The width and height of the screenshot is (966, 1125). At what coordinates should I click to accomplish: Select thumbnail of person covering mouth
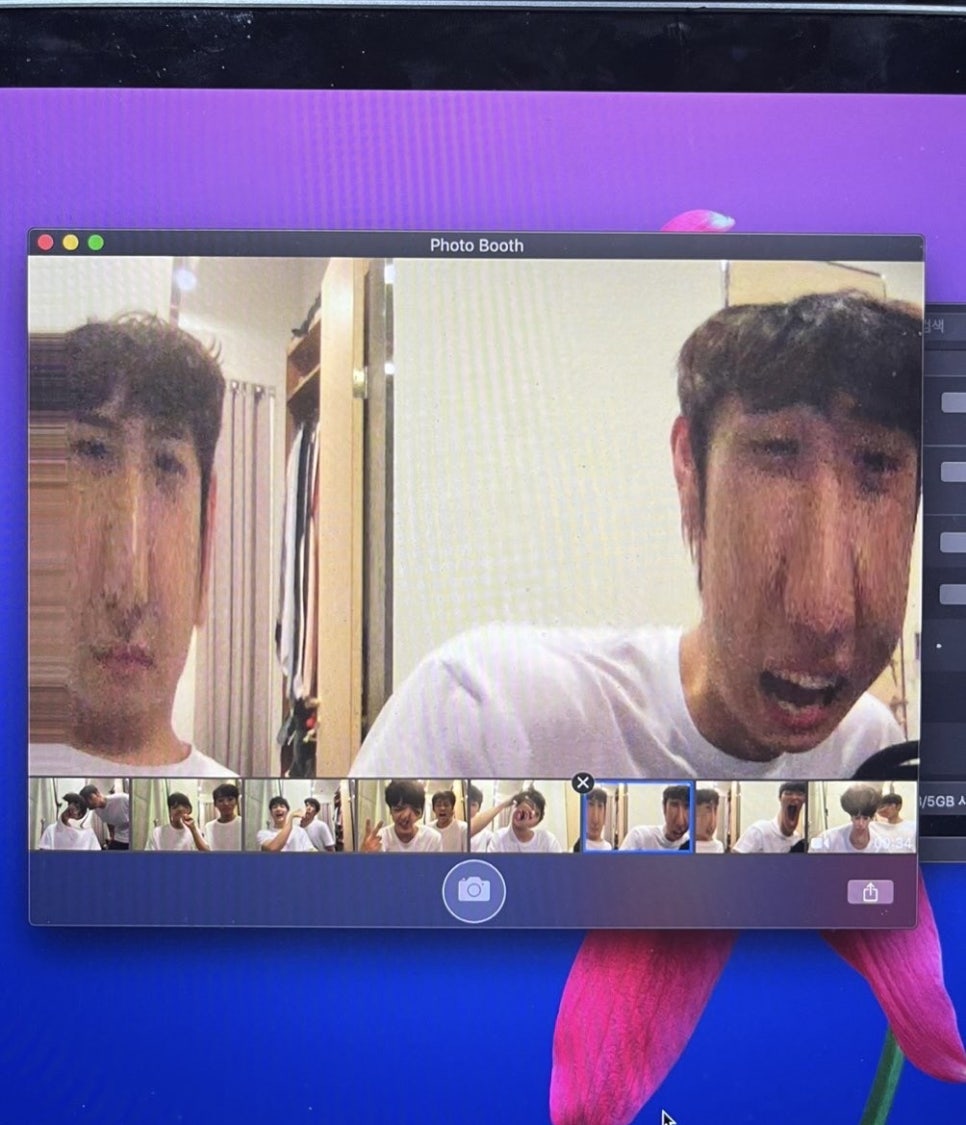click(187, 815)
